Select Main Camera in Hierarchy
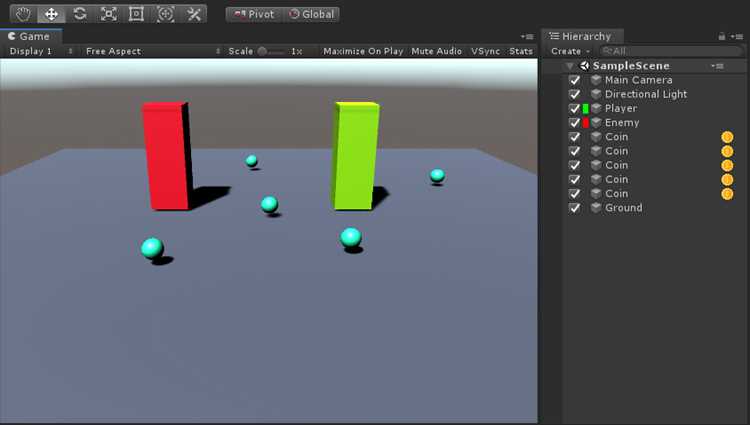The width and height of the screenshot is (750, 425). tap(639, 80)
